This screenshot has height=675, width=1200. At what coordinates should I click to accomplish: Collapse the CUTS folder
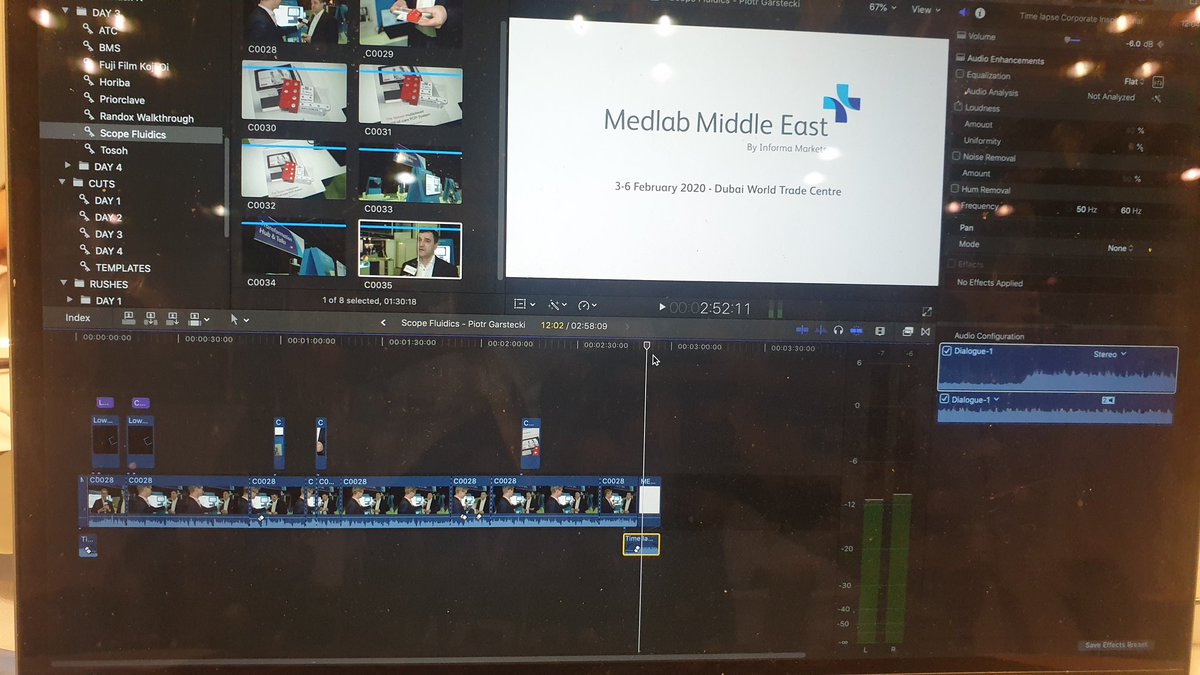coord(63,183)
